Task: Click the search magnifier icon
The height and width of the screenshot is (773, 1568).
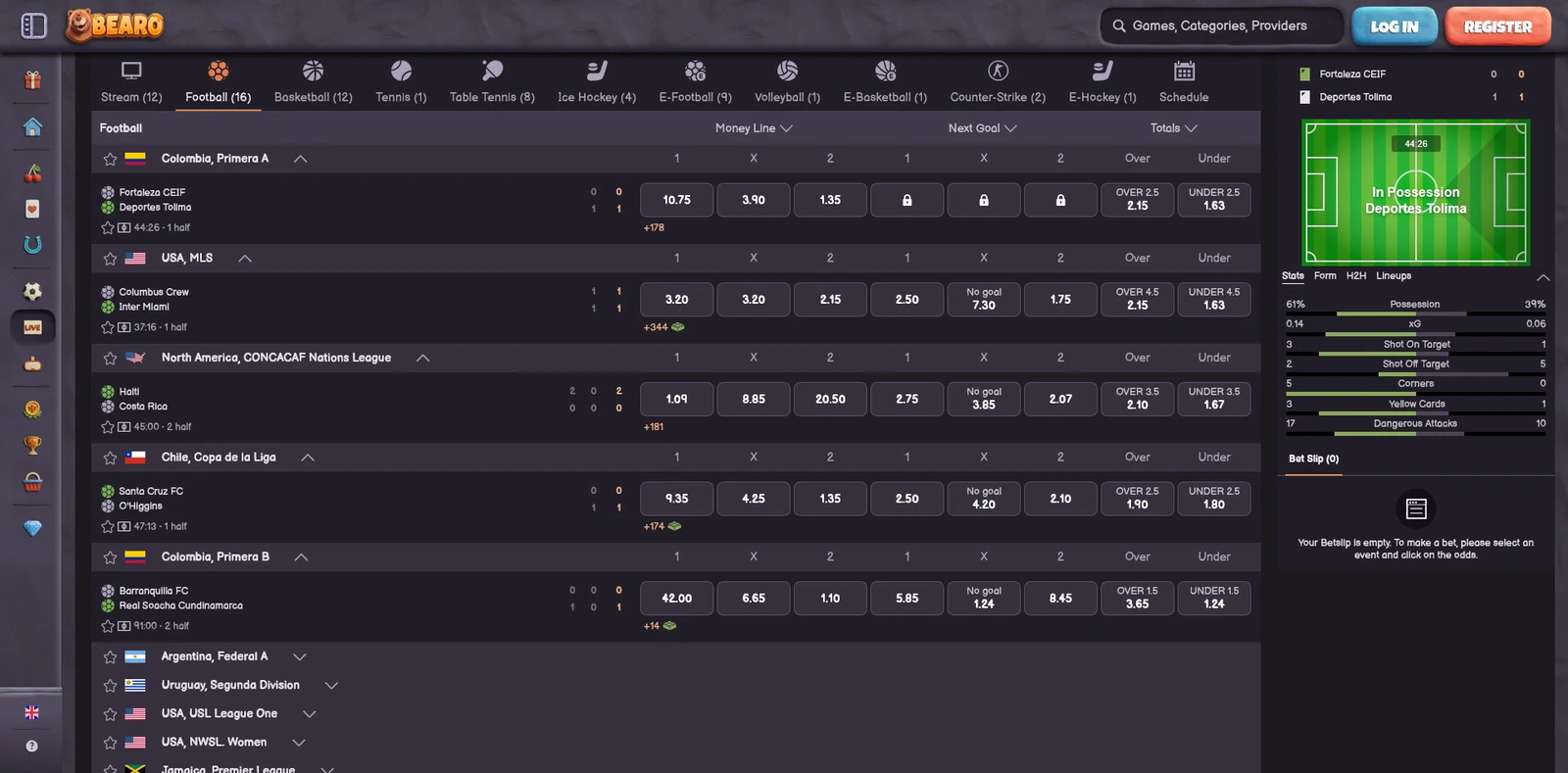Action: tap(1118, 26)
